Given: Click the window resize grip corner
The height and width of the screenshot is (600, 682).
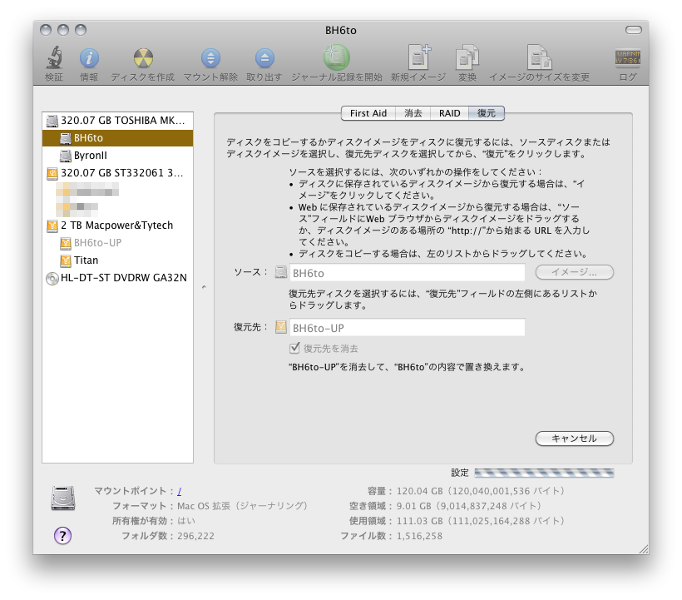Looking at the screenshot, I should tap(644, 549).
